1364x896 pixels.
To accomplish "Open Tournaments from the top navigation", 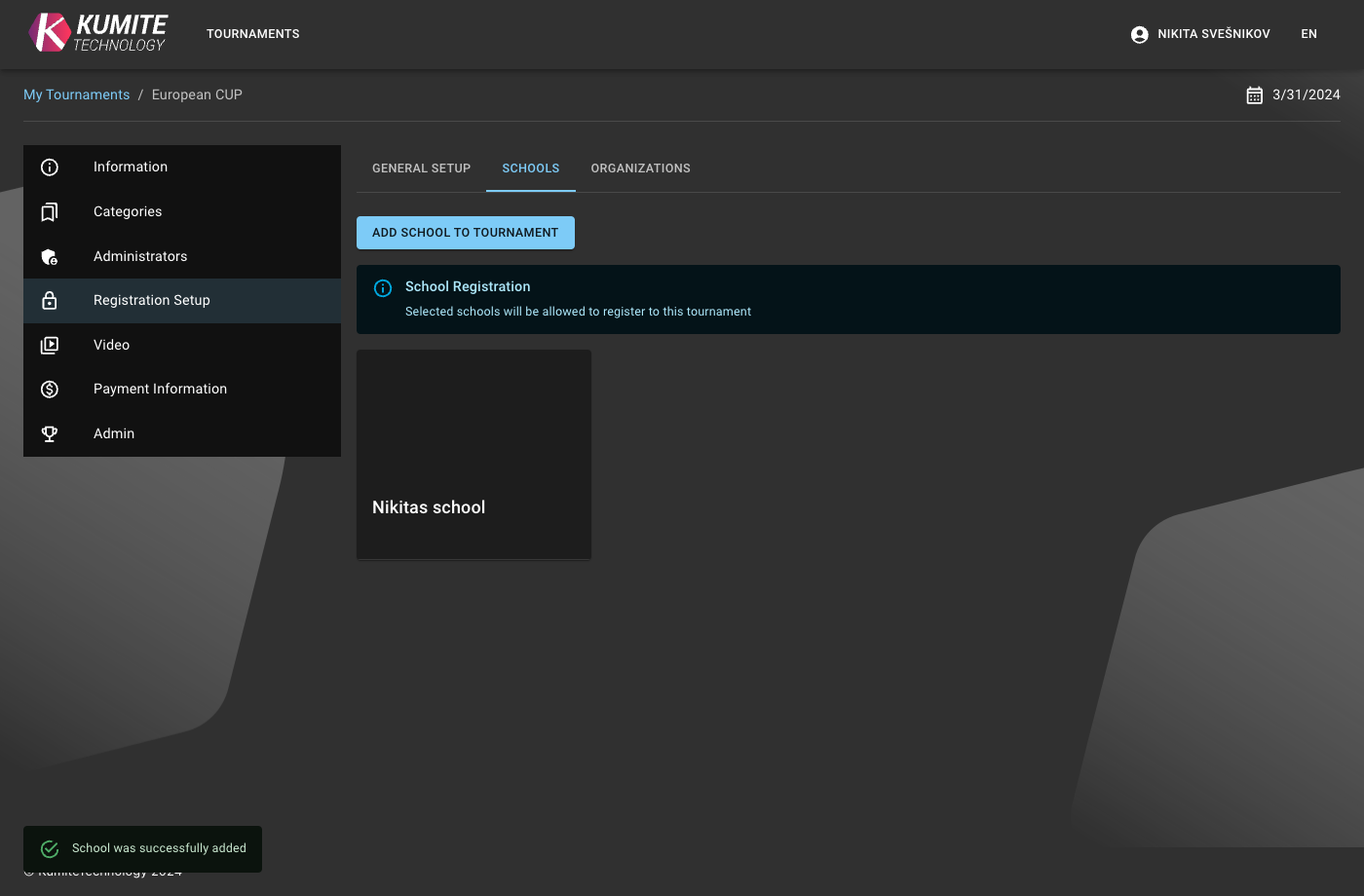I will 252,34.
